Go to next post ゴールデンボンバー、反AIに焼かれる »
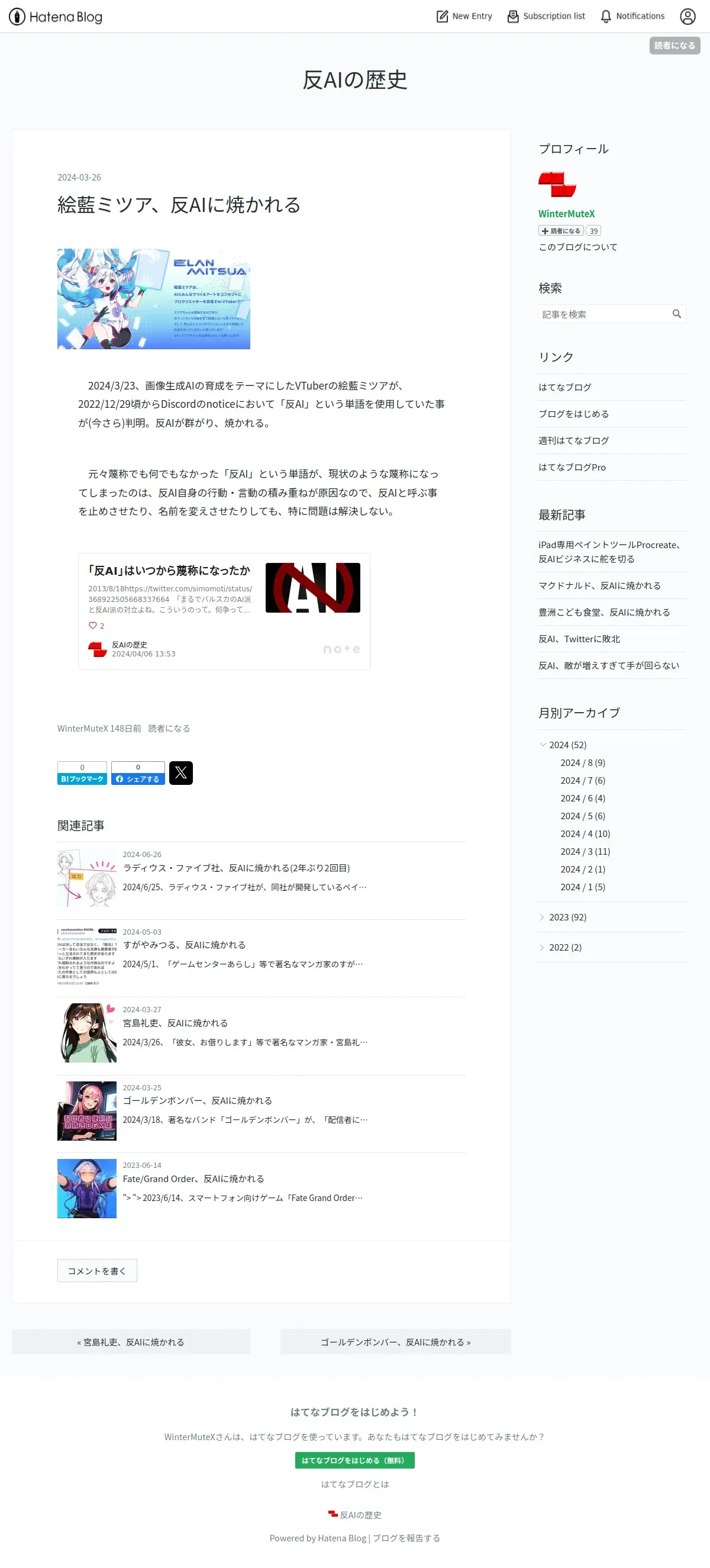 [x=395, y=1341]
